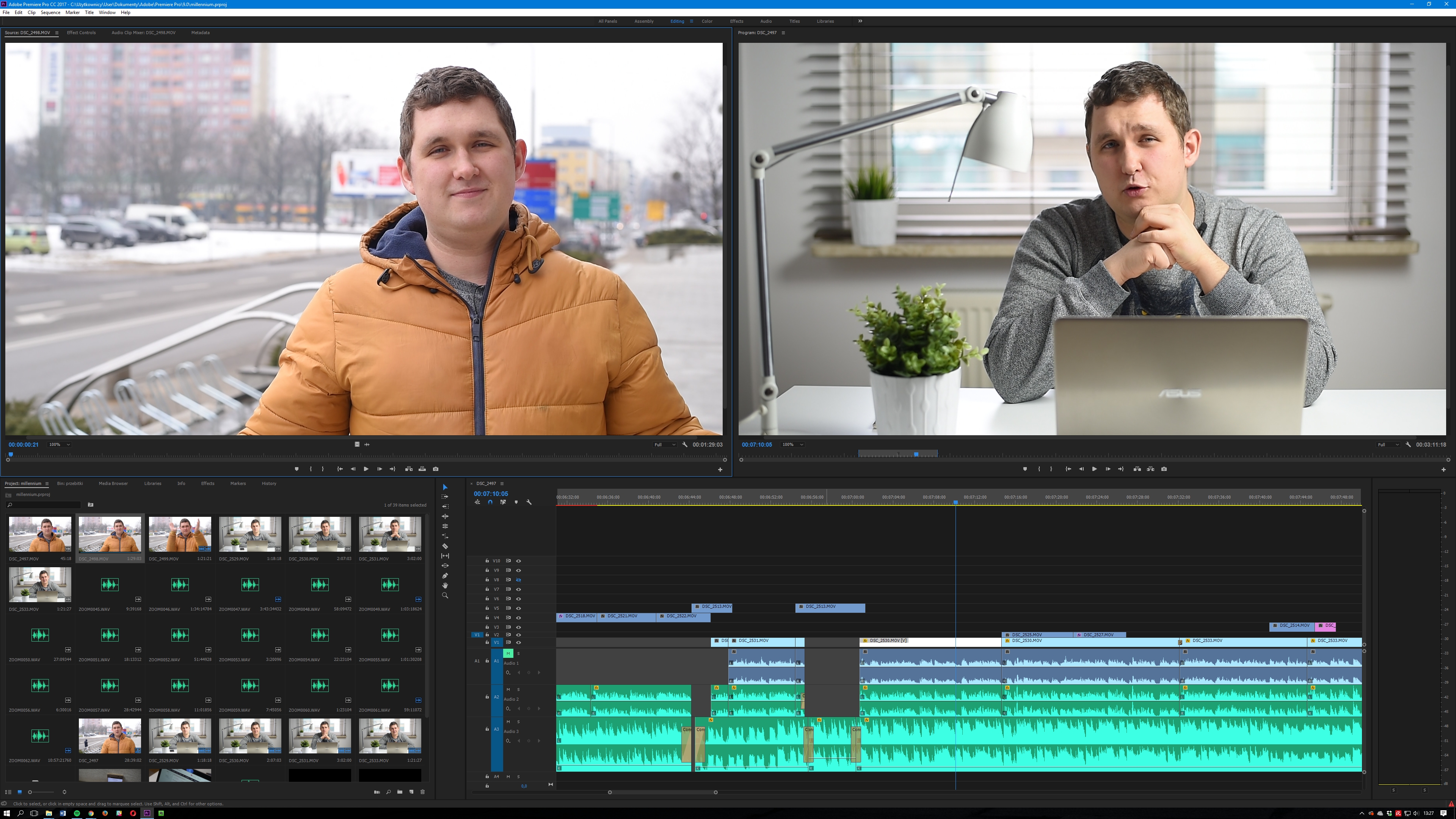
Task: Select the Selection tool arrow
Action: click(445, 486)
